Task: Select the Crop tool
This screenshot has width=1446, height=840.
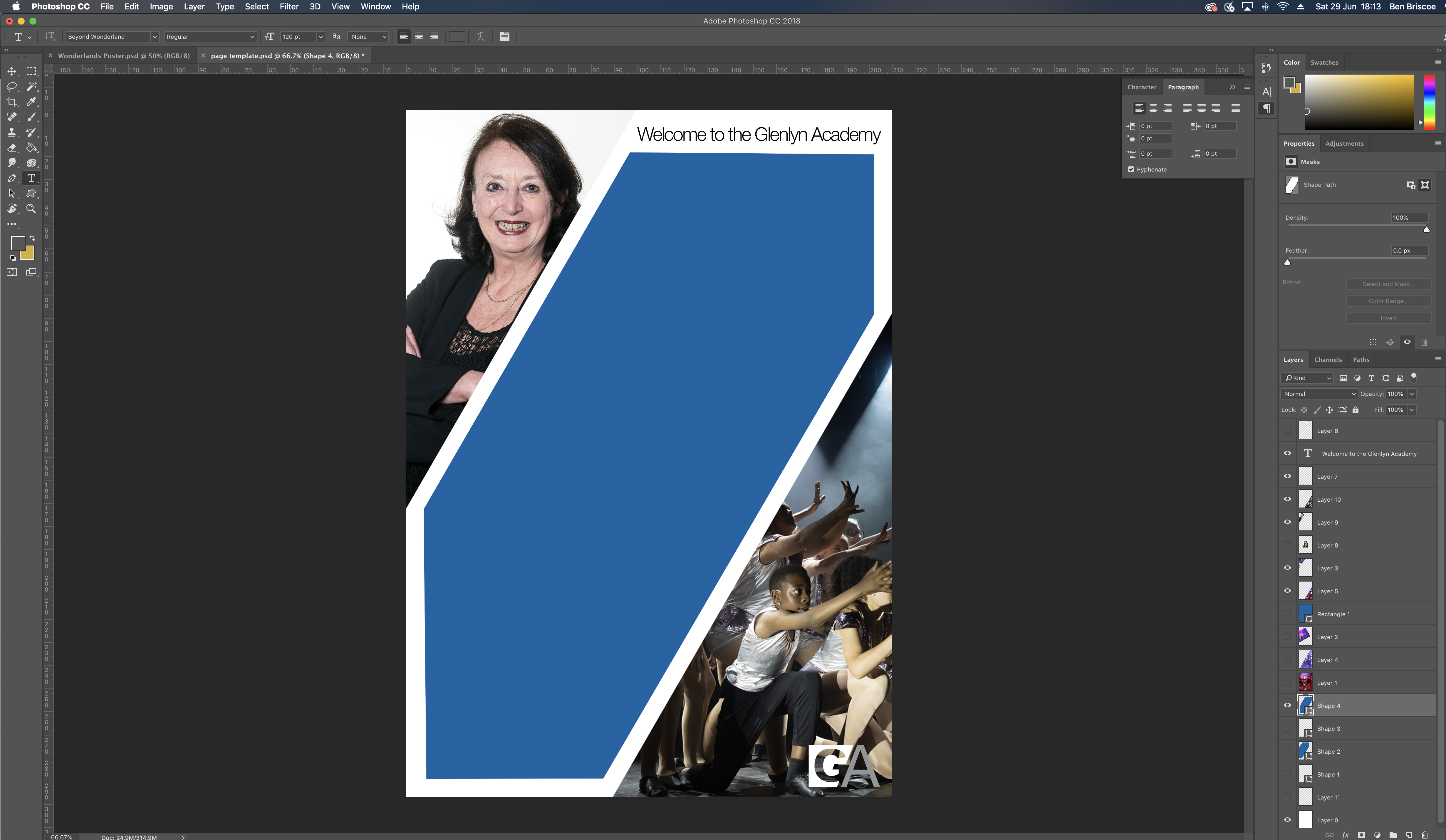Action: coord(11,102)
